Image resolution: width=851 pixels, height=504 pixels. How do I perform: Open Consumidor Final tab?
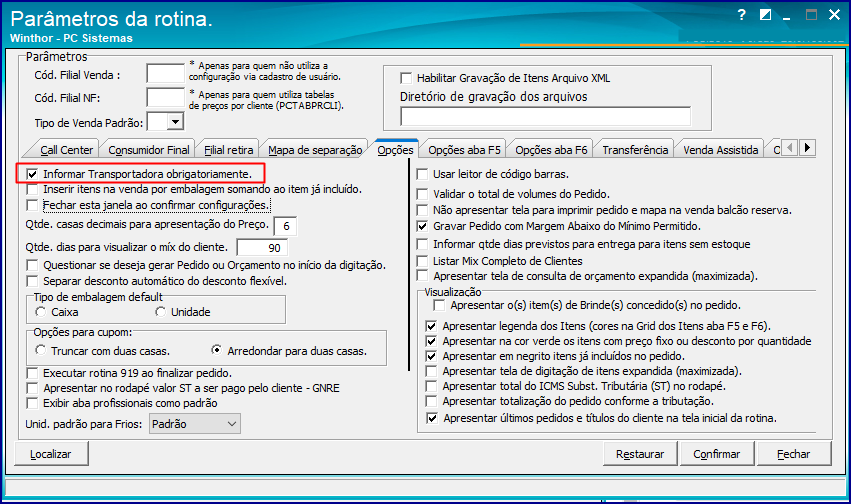pos(149,150)
